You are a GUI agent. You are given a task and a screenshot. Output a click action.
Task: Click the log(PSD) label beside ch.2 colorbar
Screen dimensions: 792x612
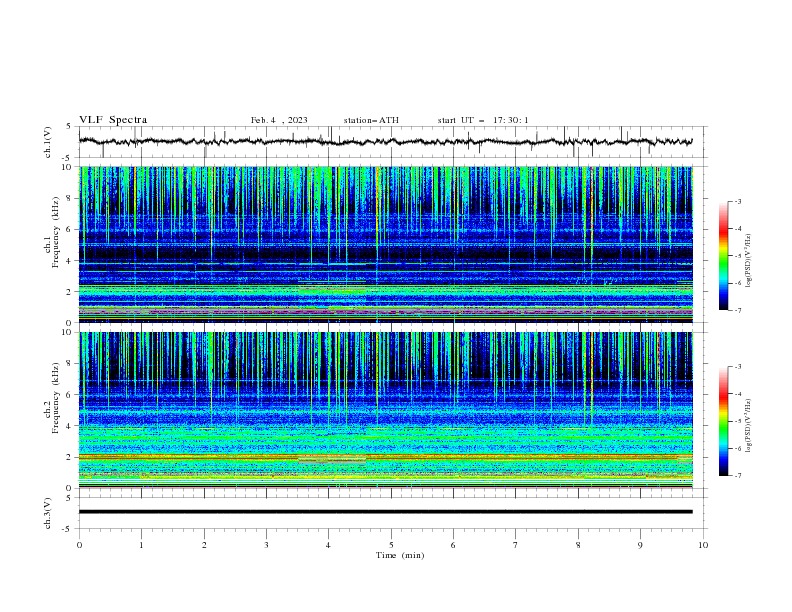click(748, 425)
